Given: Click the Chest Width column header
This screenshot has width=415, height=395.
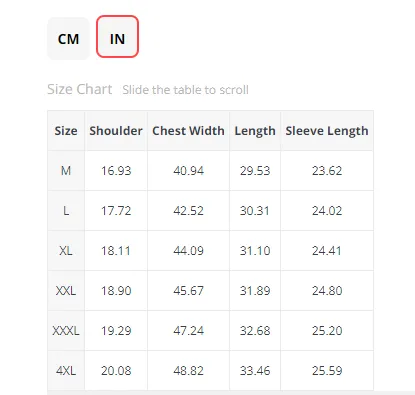Looking at the screenshot, I should tap(188, 131).
